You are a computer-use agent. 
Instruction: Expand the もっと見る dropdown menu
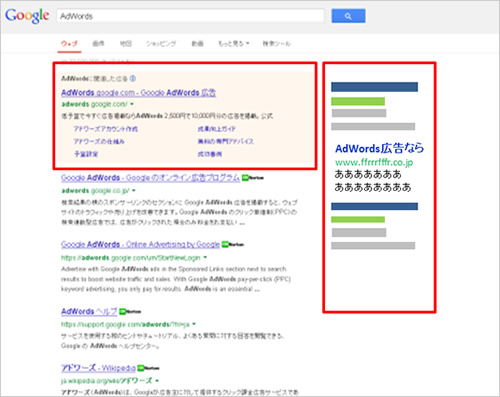(x=234, y=44)
